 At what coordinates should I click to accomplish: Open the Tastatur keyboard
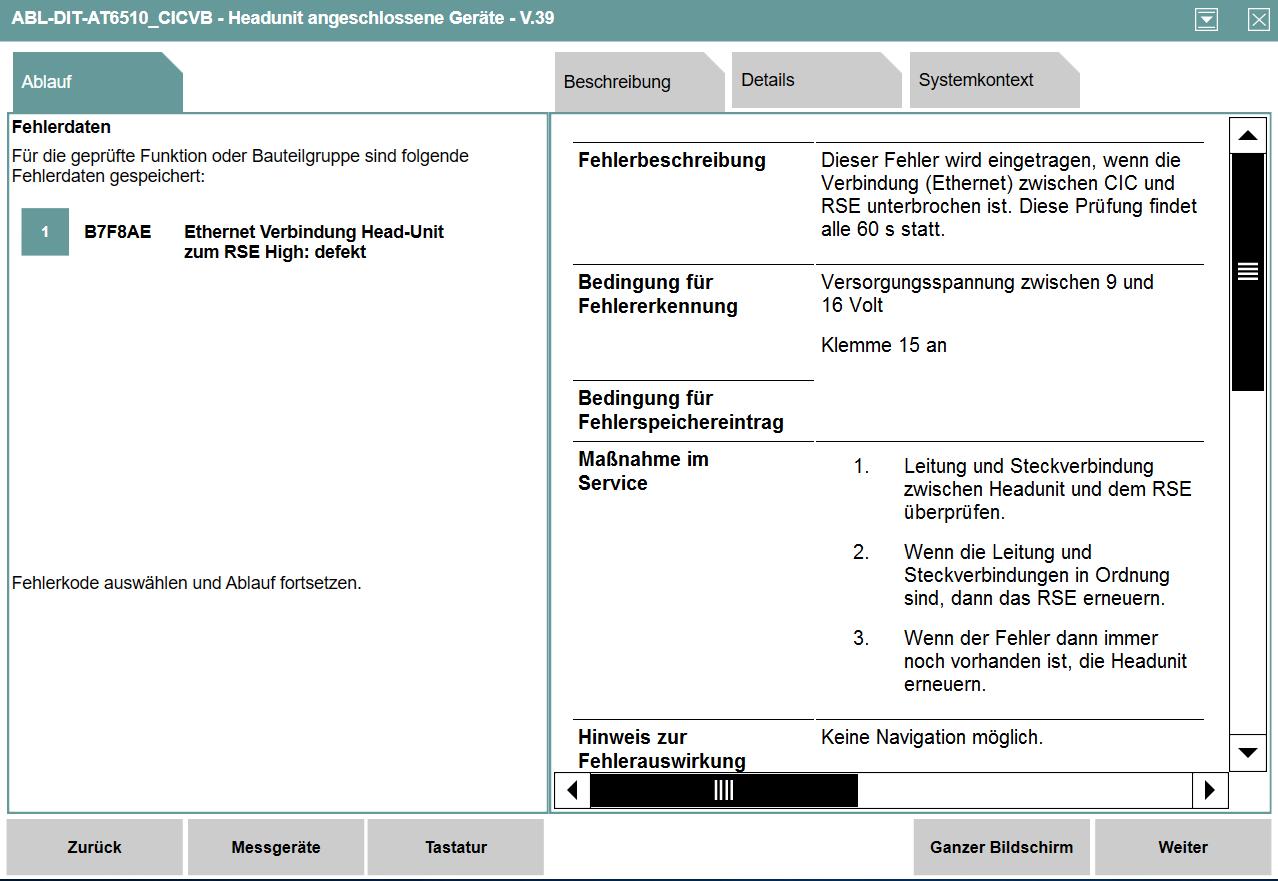pyautogui.click(x=456, y=847)
